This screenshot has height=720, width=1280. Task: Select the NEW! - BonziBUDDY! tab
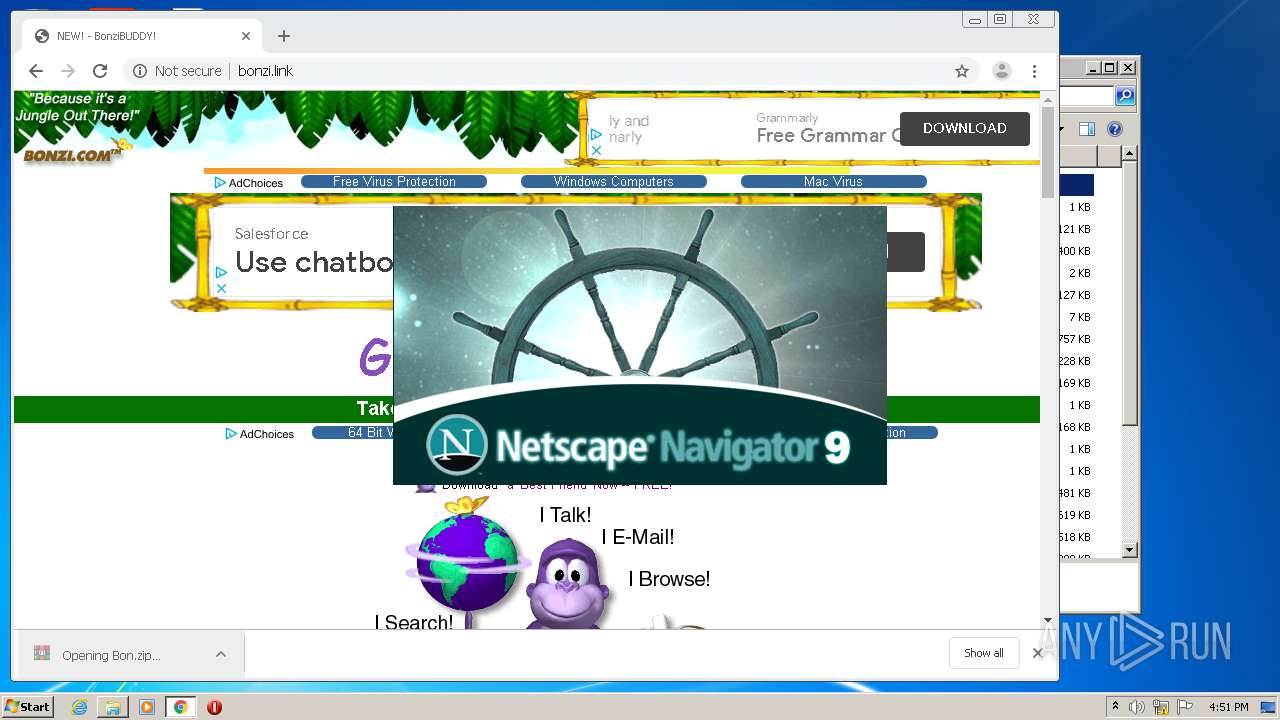coord(143,36)
